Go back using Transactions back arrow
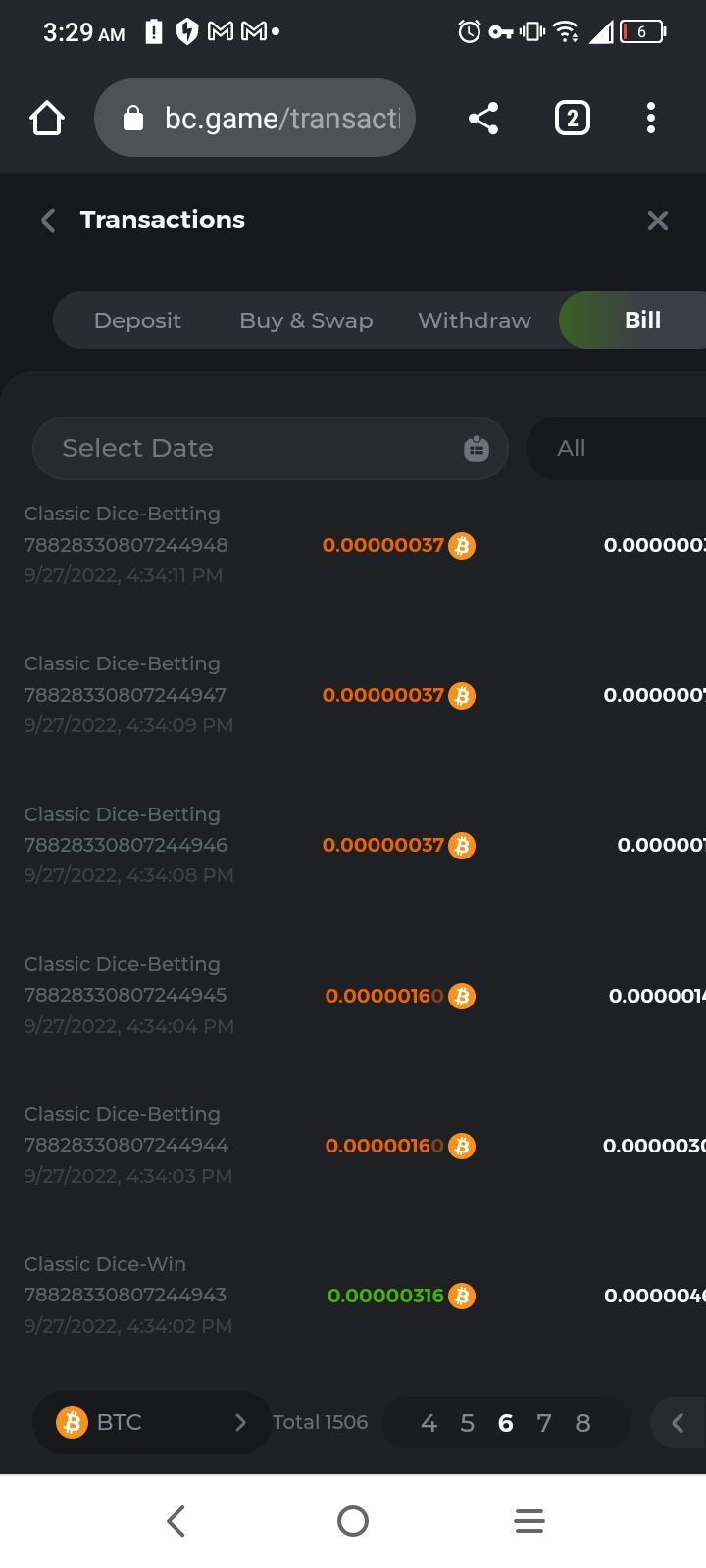Screen dimensions: 706x1568 click(x=47, y=220)
